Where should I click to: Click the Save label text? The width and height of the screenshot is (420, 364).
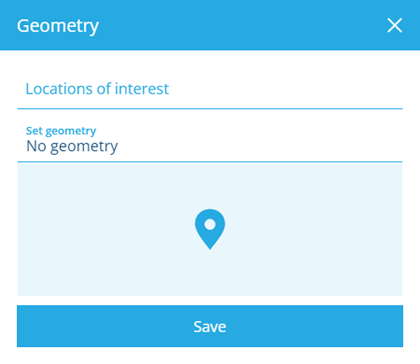coord(210,327)
